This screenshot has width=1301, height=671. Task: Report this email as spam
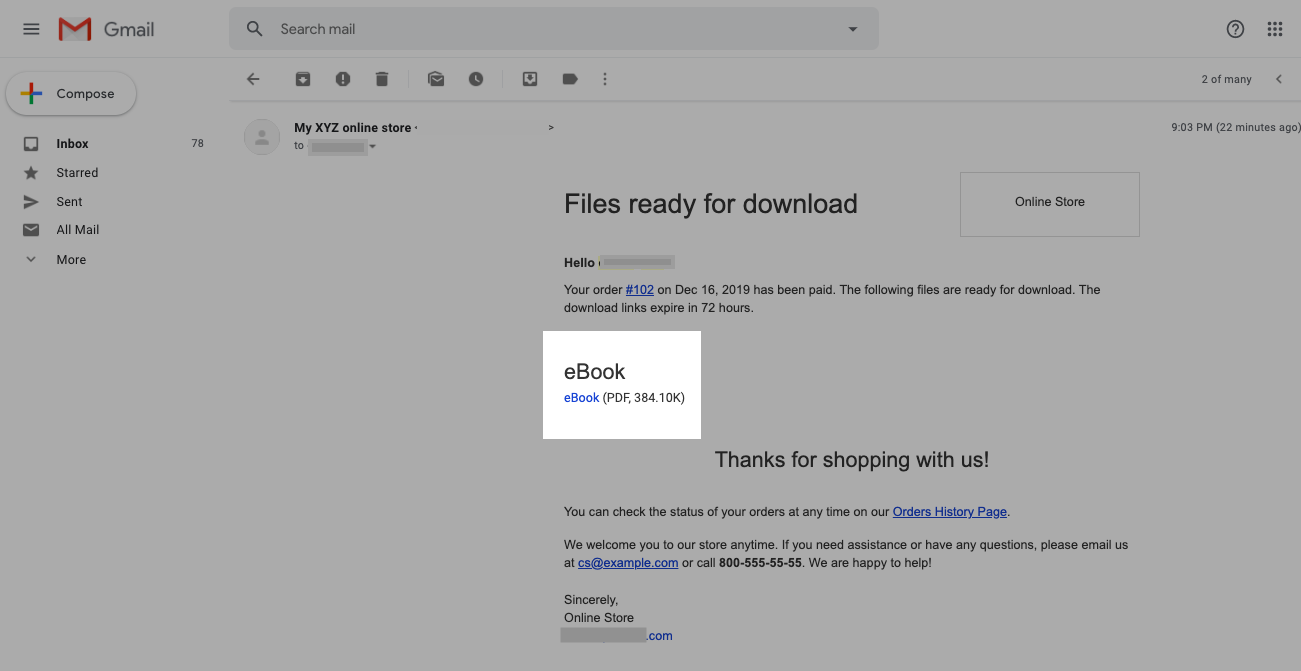click(x=343, y=79)
